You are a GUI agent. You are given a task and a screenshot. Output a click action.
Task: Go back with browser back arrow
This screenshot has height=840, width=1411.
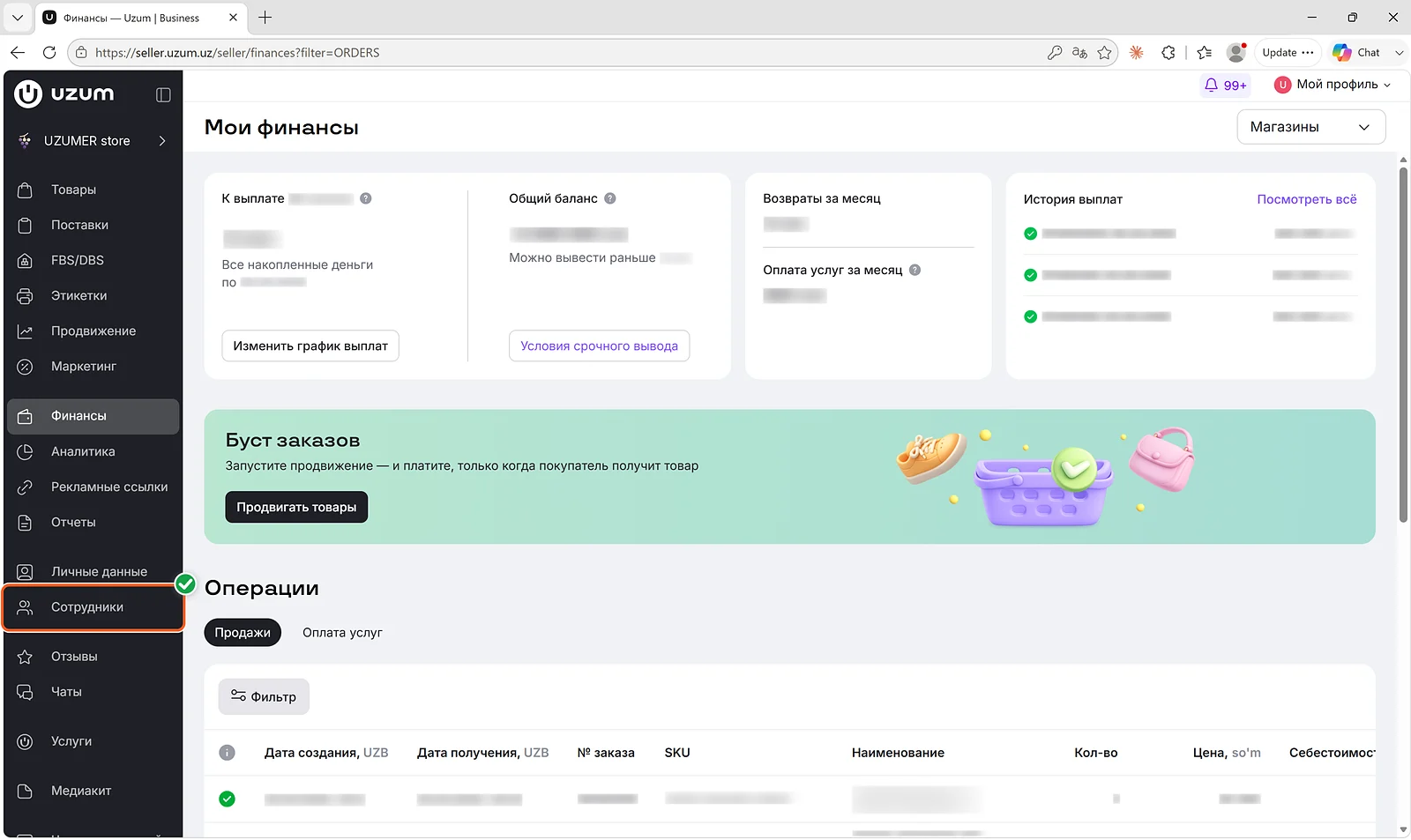pos(18,53)
